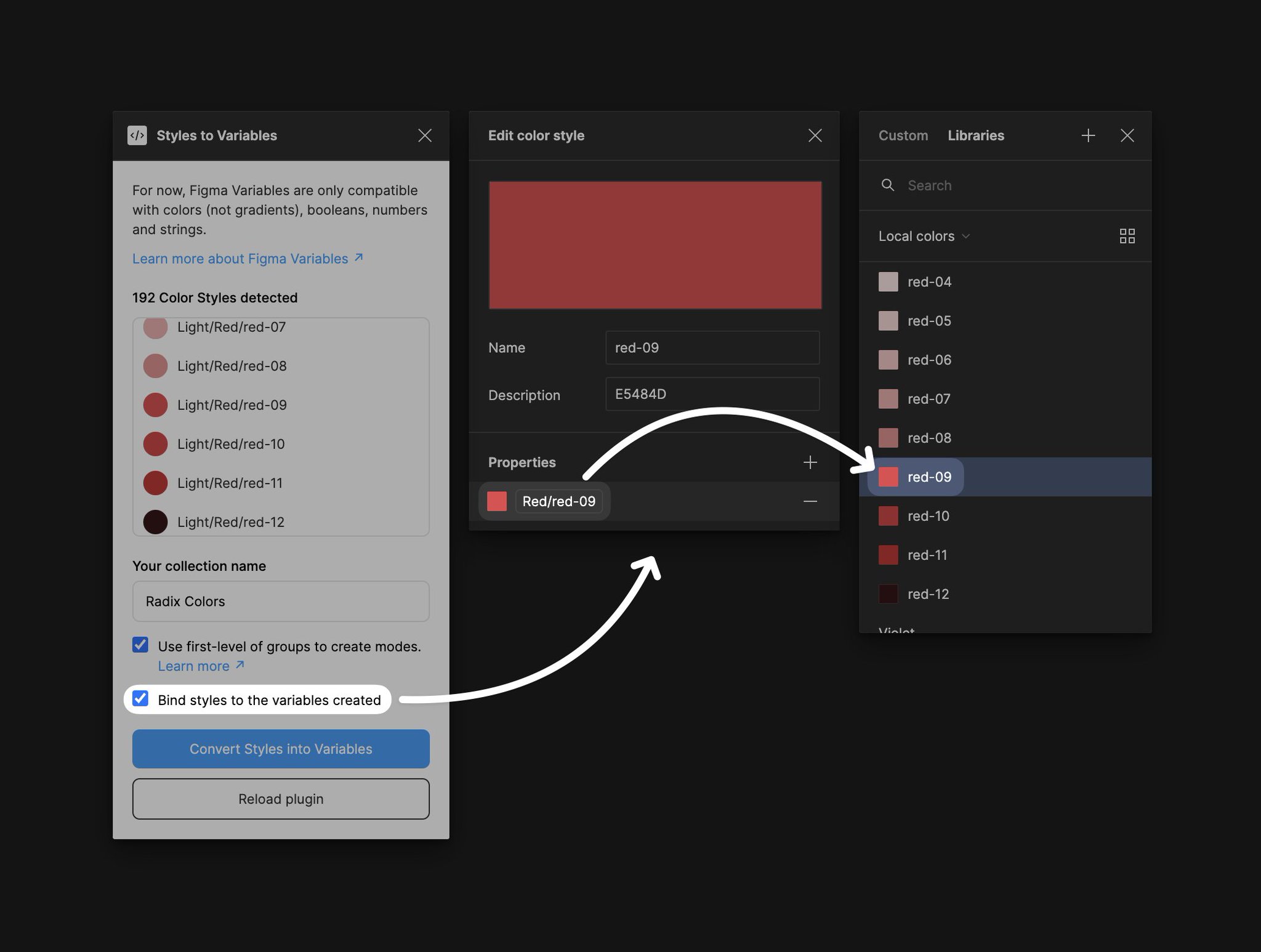Click the Styles to Variables plugin icon

coord(138,135)
